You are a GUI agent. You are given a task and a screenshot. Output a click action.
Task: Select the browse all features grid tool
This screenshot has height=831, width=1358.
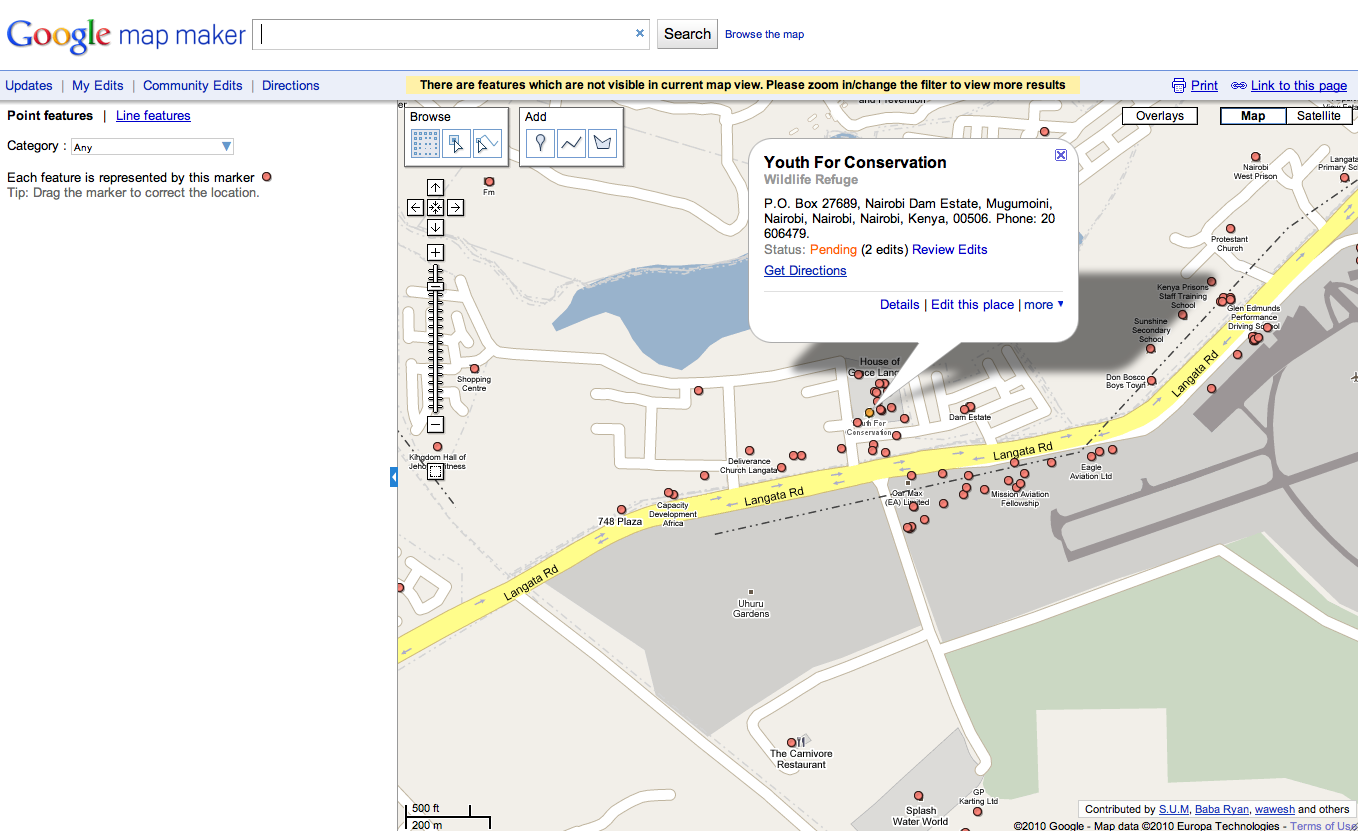426,144
